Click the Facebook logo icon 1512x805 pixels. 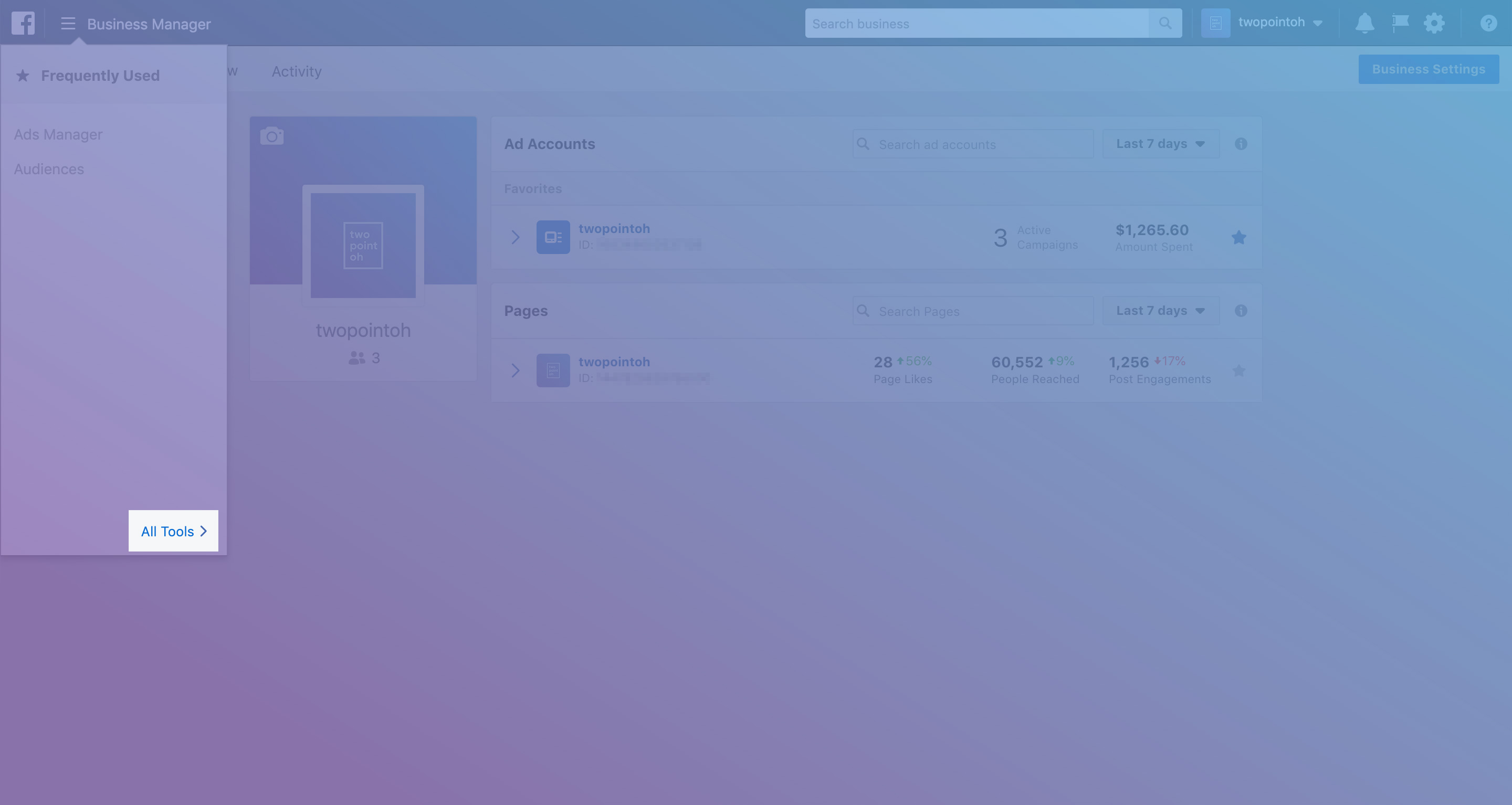point(23,24)
